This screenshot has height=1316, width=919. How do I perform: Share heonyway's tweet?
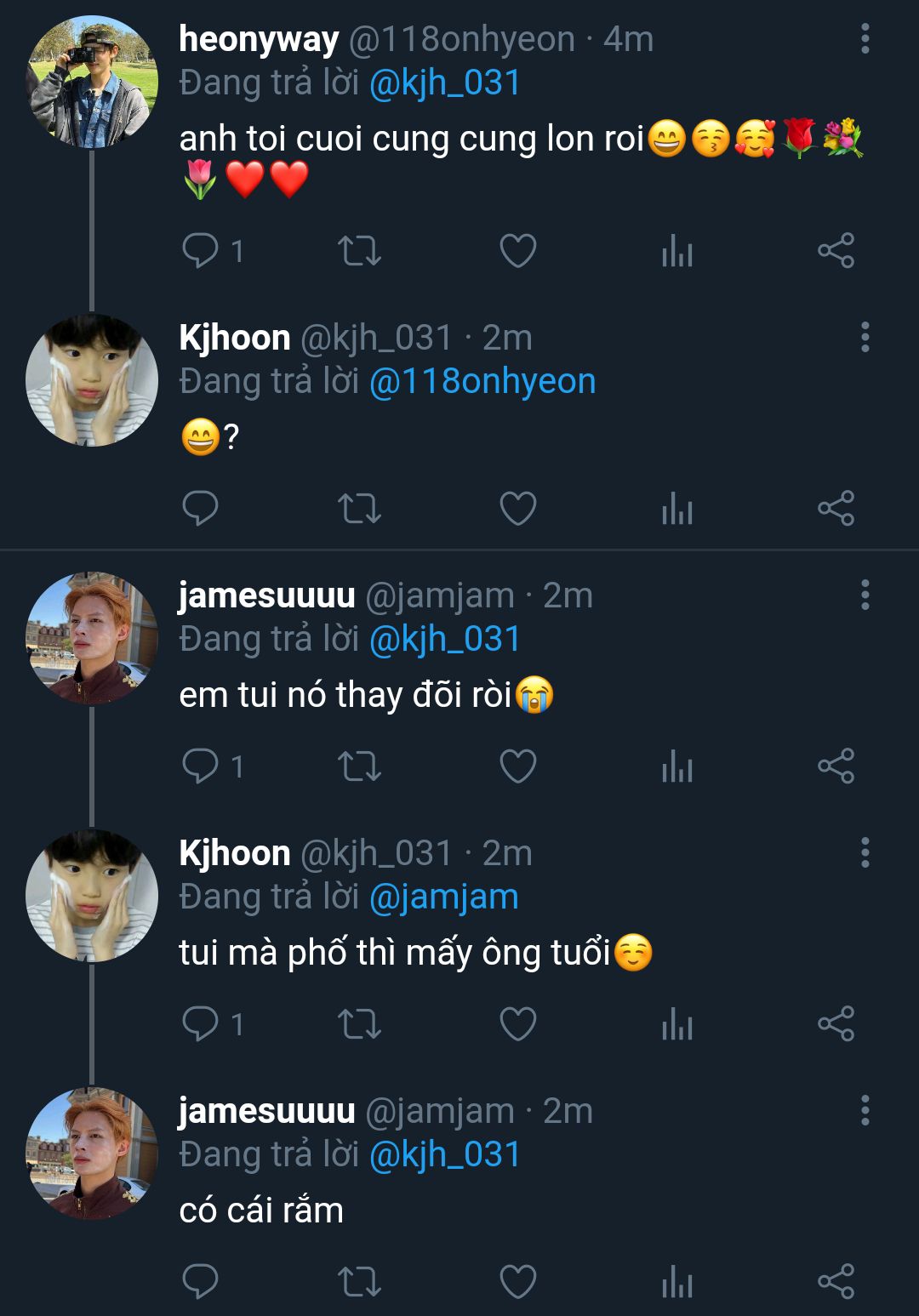pyautogui.click(x=836, y=251)
